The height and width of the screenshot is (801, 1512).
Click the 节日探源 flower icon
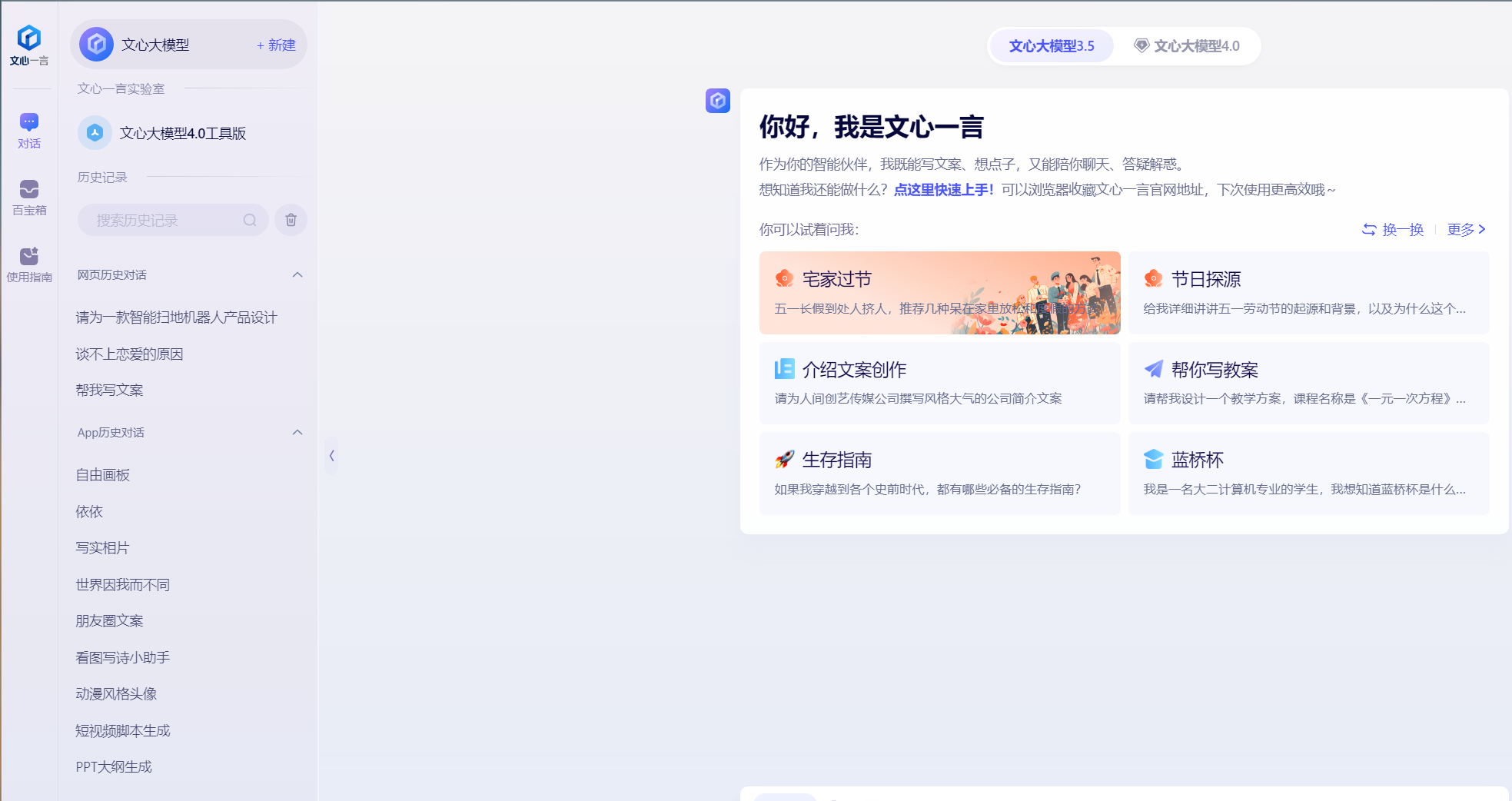1153,278
